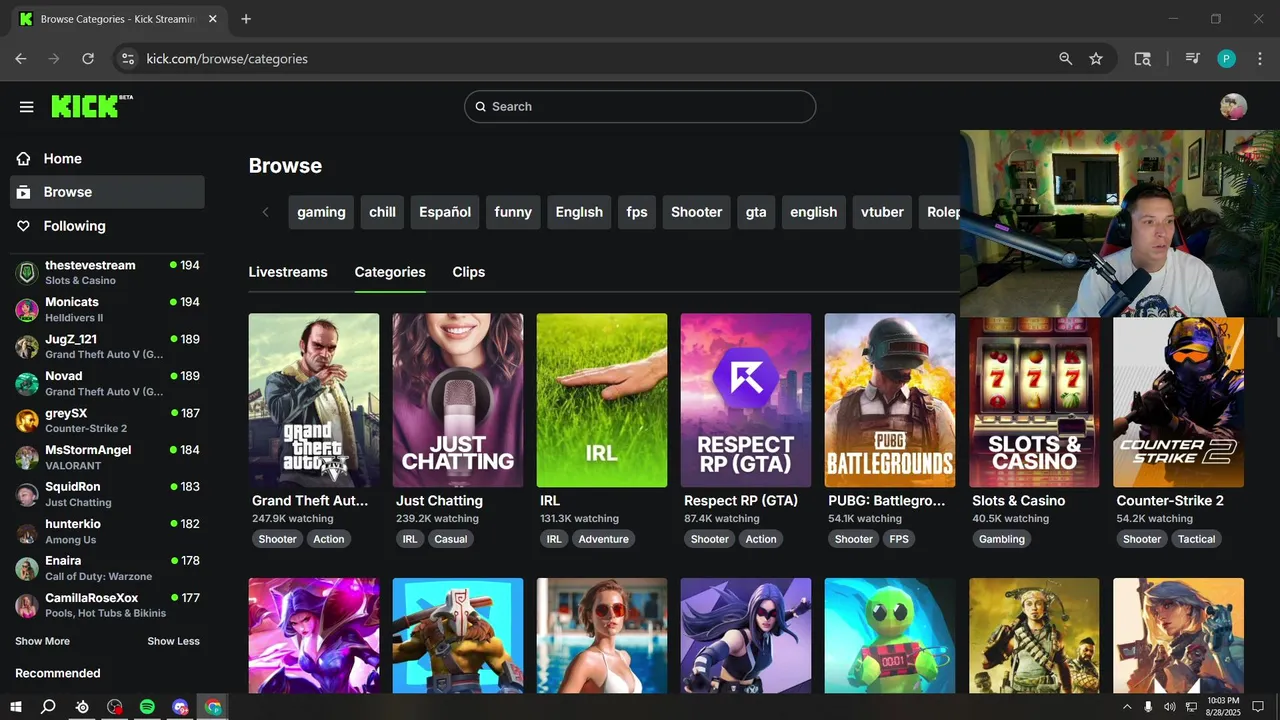This screenshot has width=1280, height=720.
Task: Click thestevestream channel avatar
Action: [27, 273]
